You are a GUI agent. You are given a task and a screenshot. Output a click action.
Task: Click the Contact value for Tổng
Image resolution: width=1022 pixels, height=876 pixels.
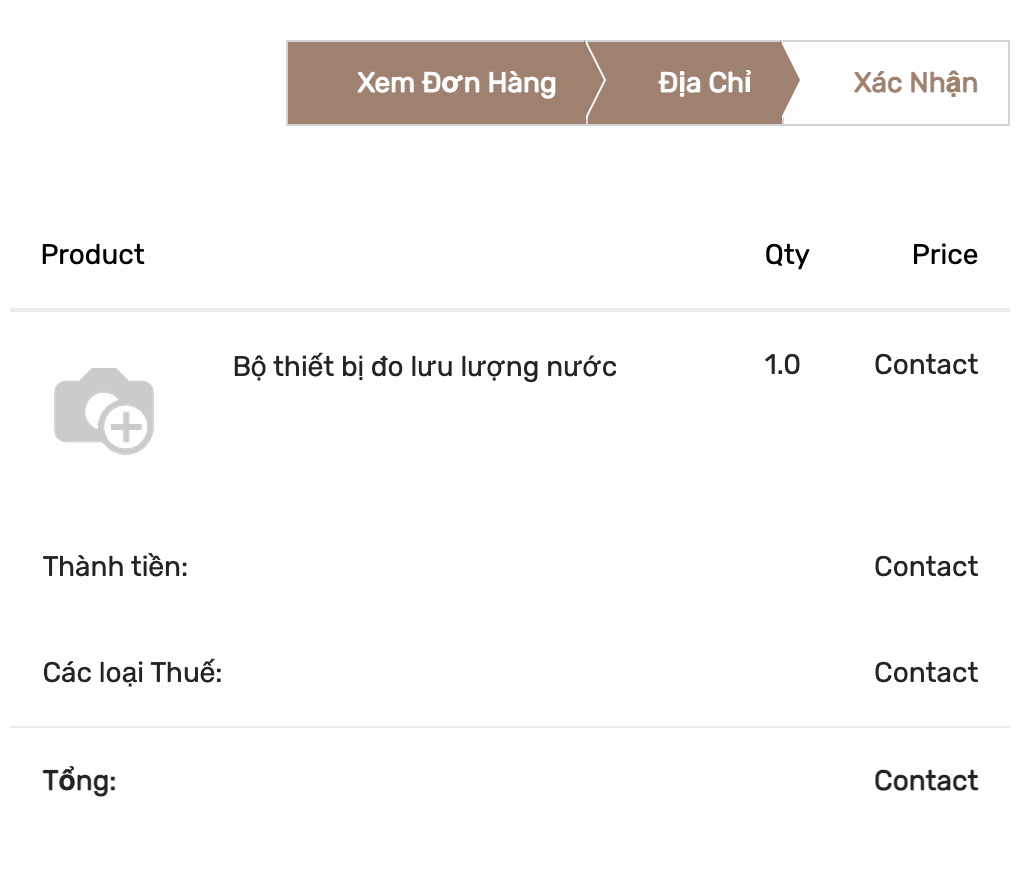click(926, 781)
